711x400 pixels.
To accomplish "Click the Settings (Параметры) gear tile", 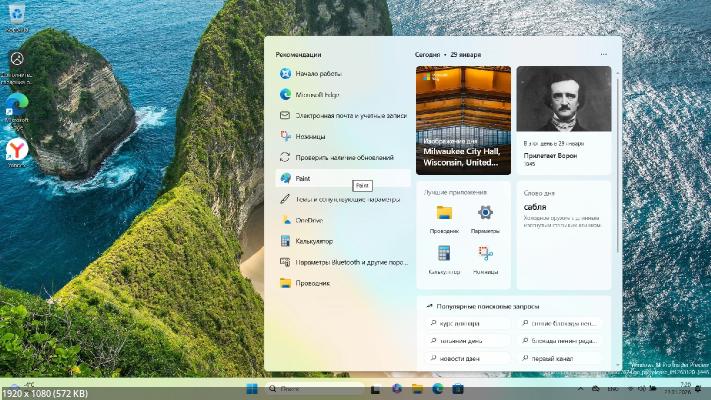I will pos(485,213).
